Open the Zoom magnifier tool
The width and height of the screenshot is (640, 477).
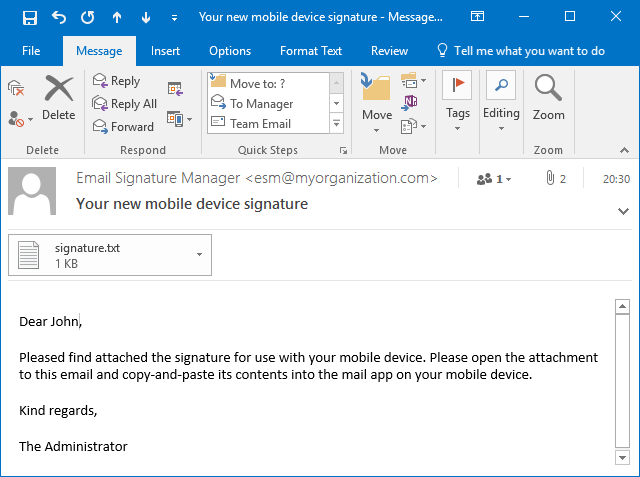click(x=548, y=98)
